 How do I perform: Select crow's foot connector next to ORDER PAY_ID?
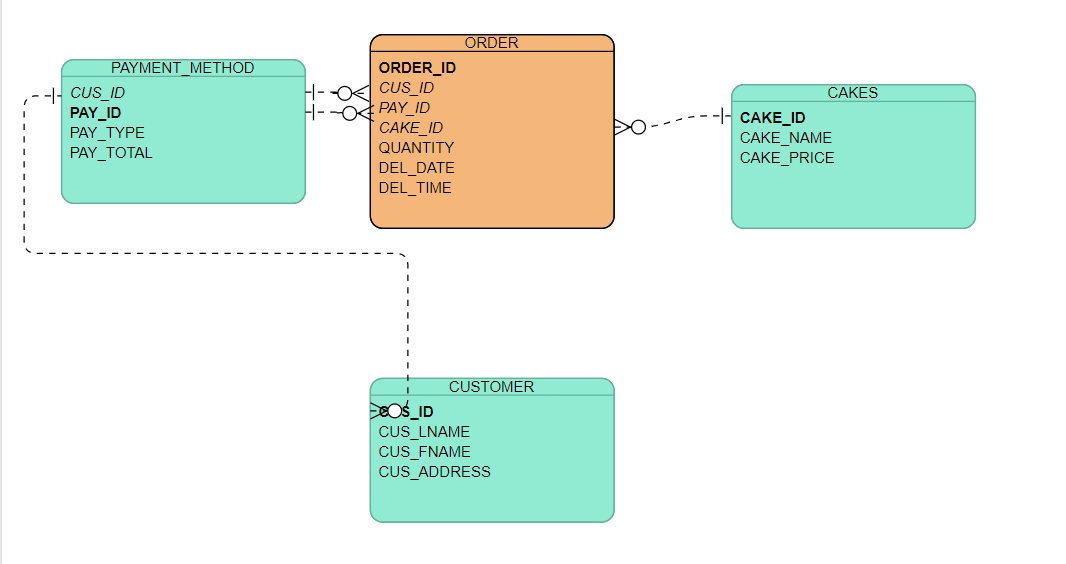coord(357,113)
